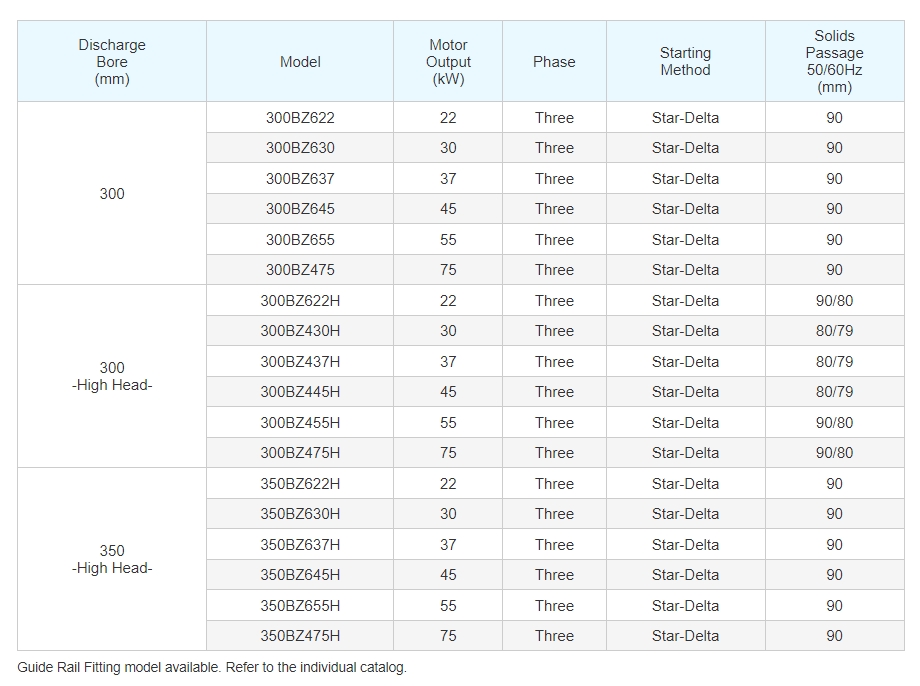Click model 350BZ630H entry
920x686 pixels.
pyautogui.click(x=300, y=514)
